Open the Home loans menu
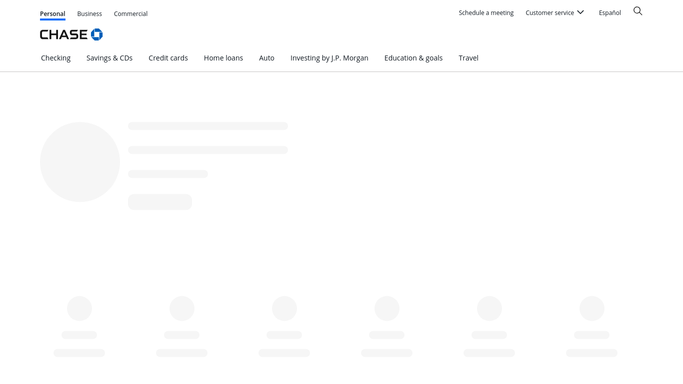This screenshot has width=683, height=384. (x=223, y=58)
